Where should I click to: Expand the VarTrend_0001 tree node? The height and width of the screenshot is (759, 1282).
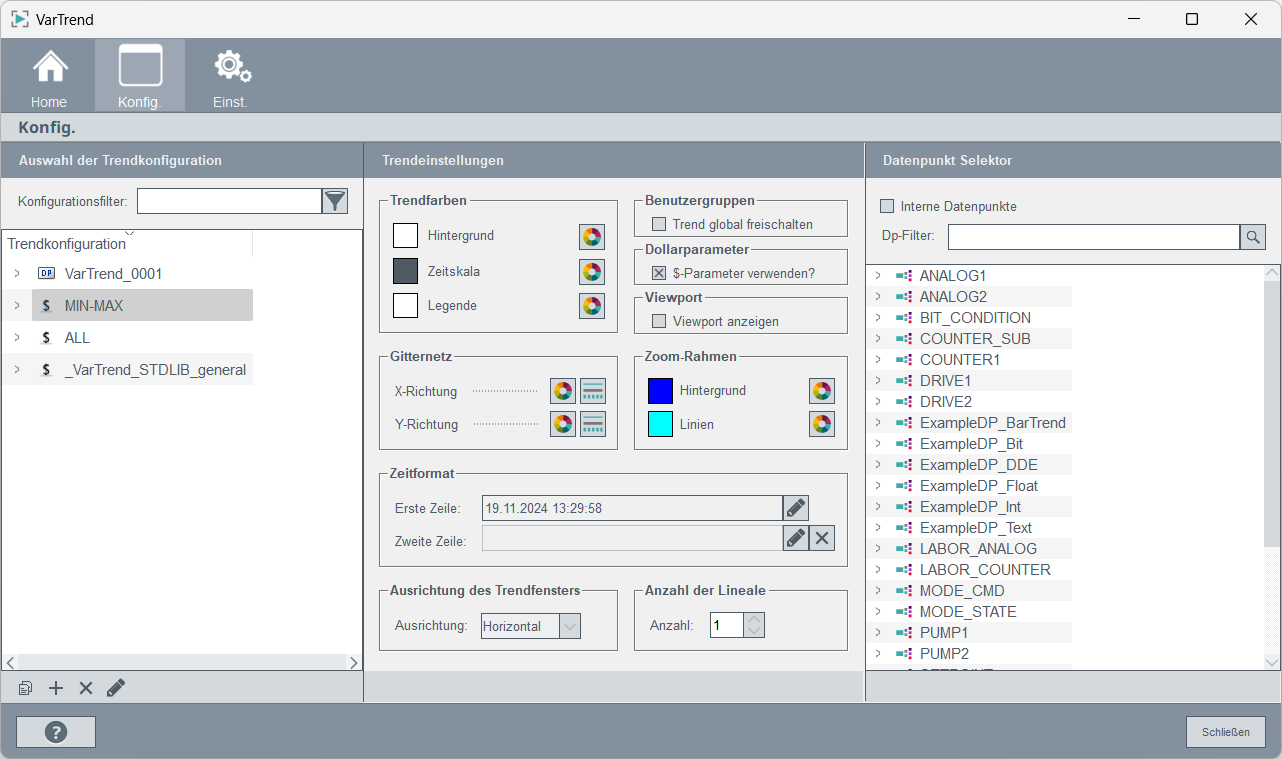coord(17,273)
